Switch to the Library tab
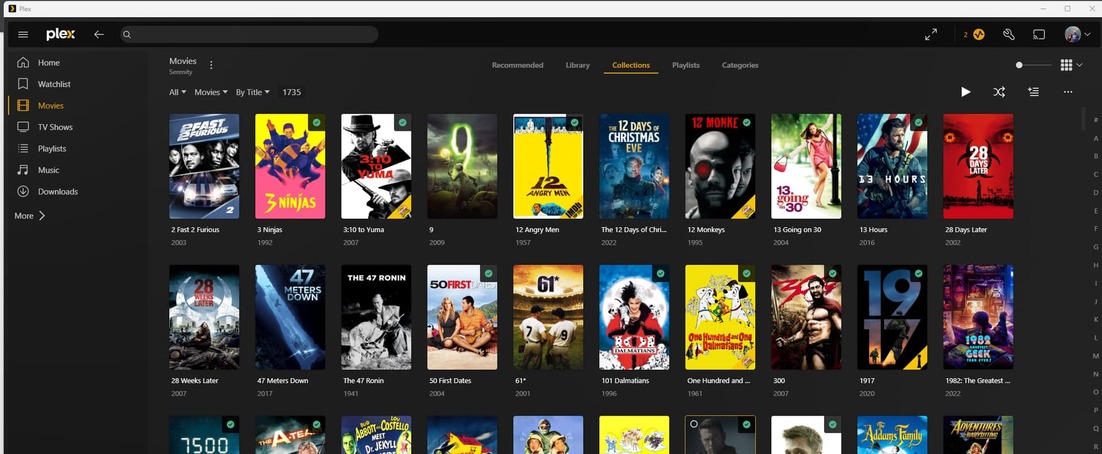The image size is (1102, 454). [x=578, y=65]
